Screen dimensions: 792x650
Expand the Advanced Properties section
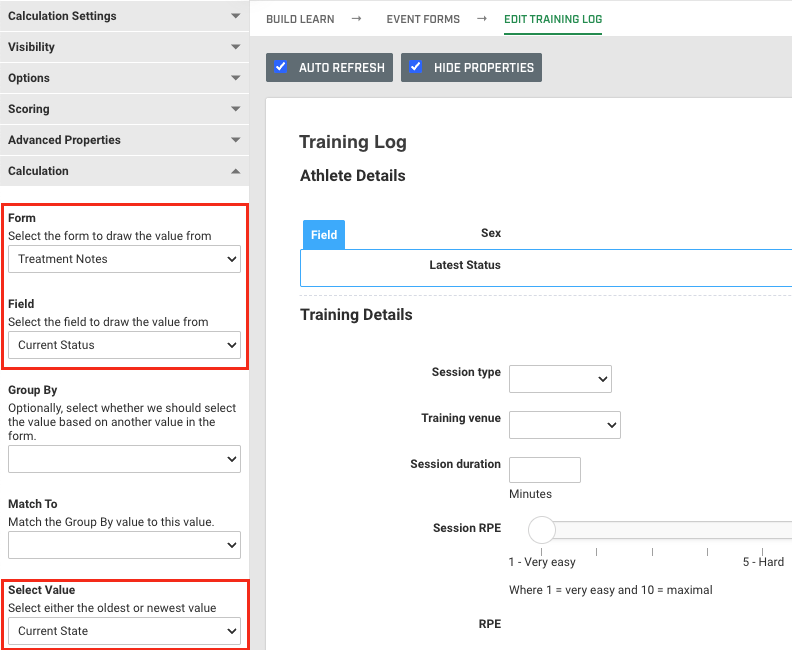pyautogui.click(x=124, y=140)
